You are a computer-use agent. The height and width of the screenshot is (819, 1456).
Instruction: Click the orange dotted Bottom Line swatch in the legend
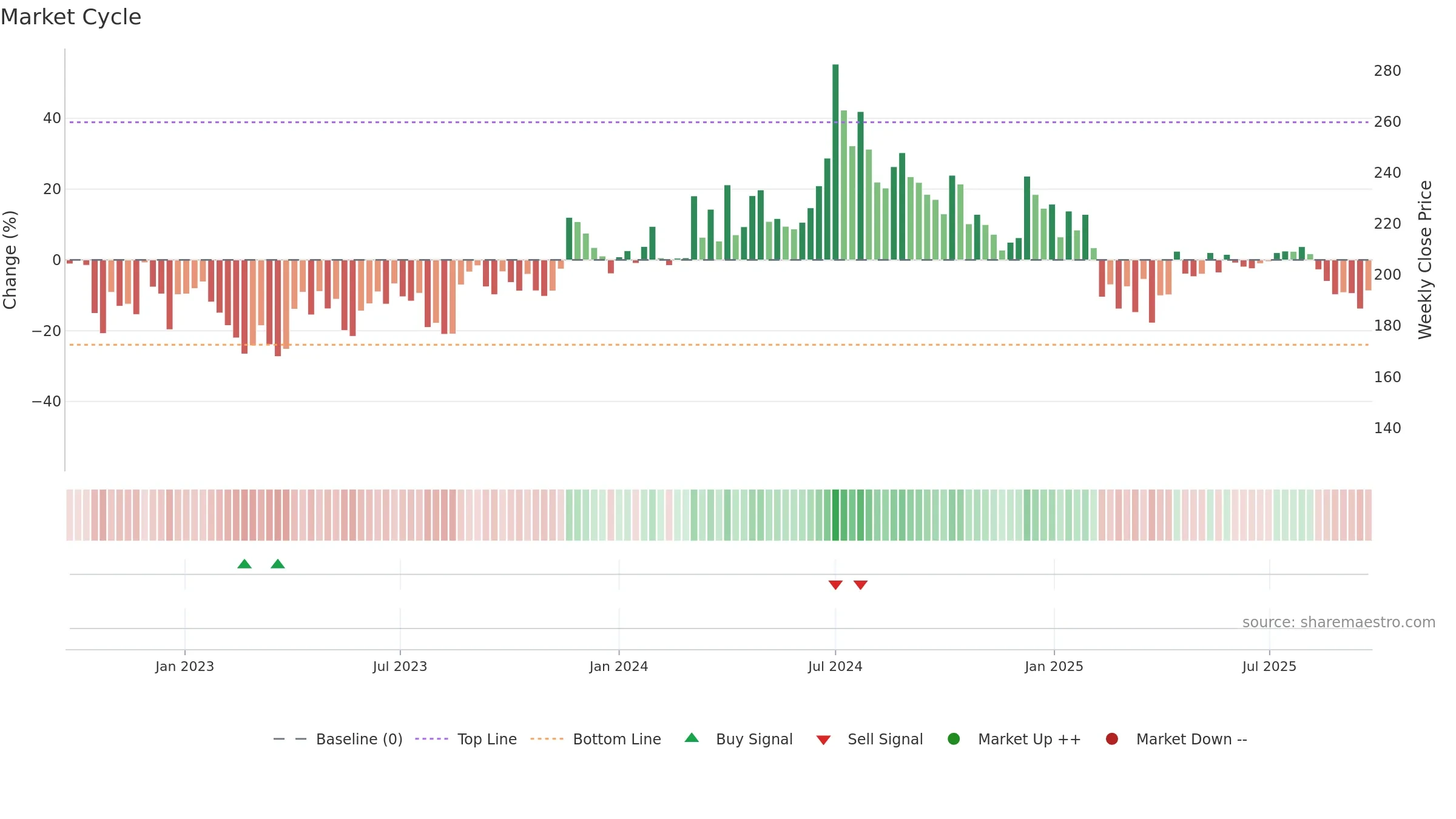pyautogui.click(x=547, y=739)
